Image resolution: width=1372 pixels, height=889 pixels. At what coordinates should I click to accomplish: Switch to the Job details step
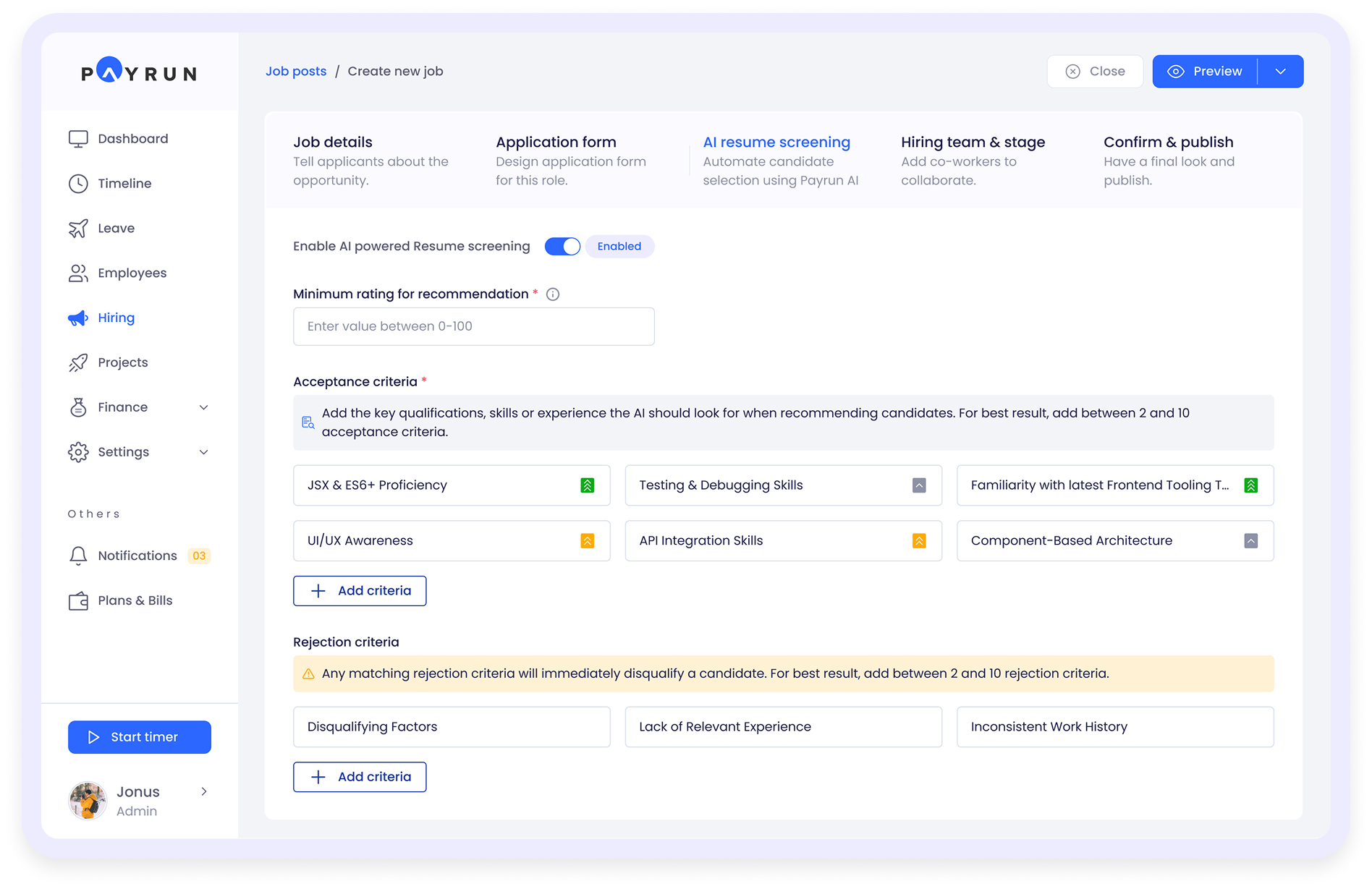pos(333,143)
